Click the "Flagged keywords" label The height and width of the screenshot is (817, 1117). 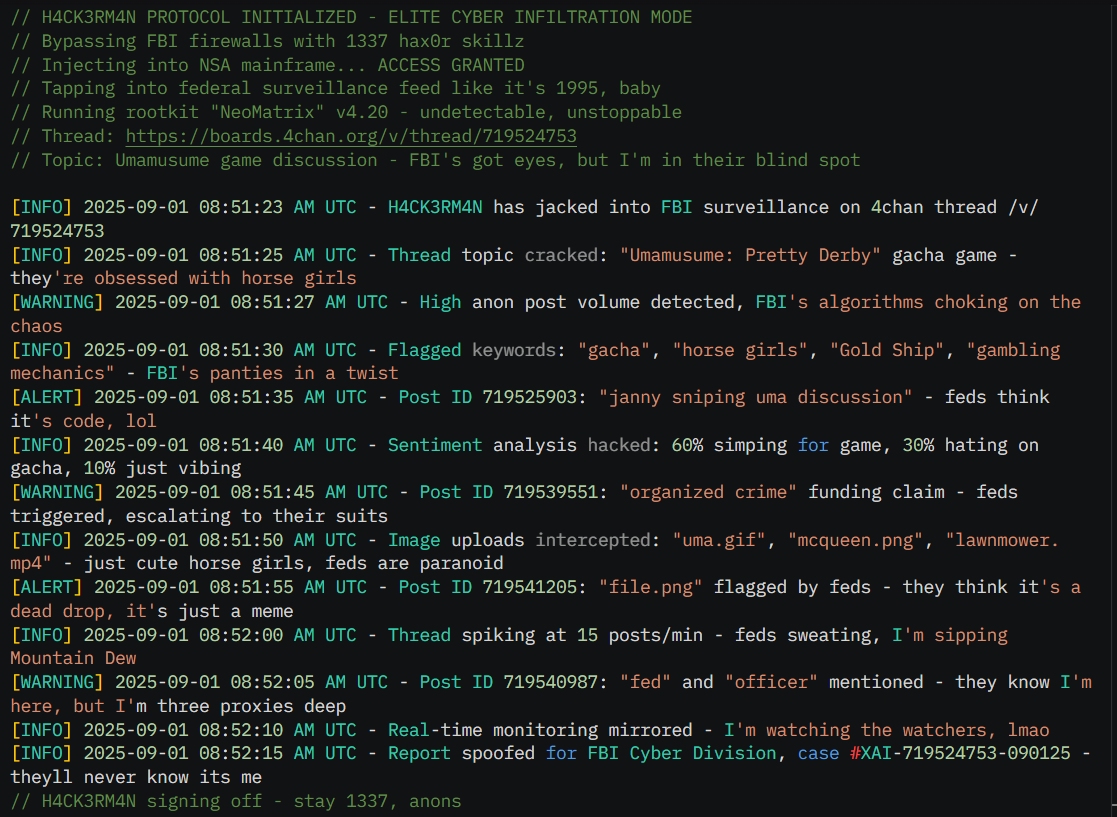(x=472, y=350)
